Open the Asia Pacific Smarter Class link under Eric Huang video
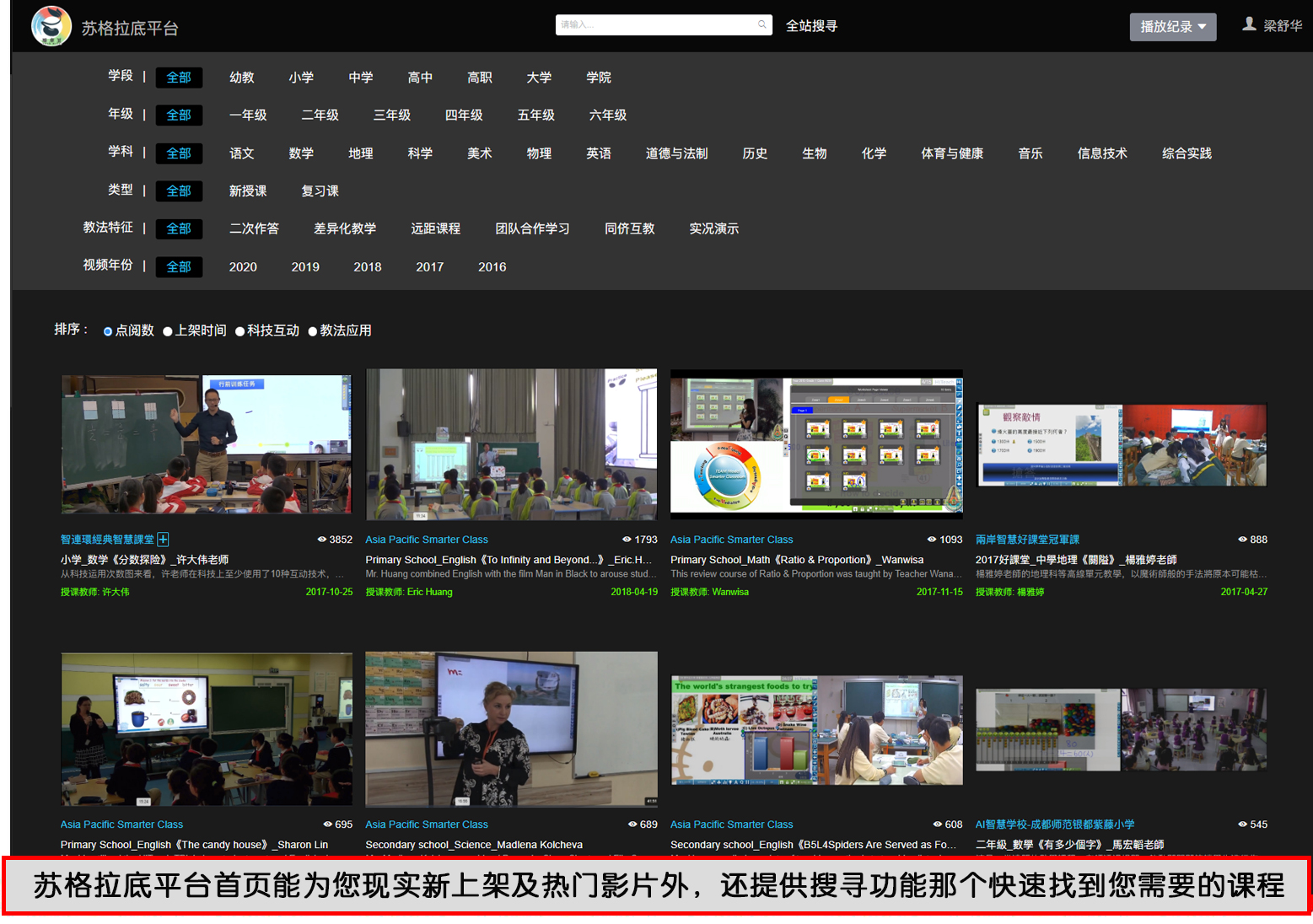The height and width of the screenshot is (924, 1313). pos(426,540)
